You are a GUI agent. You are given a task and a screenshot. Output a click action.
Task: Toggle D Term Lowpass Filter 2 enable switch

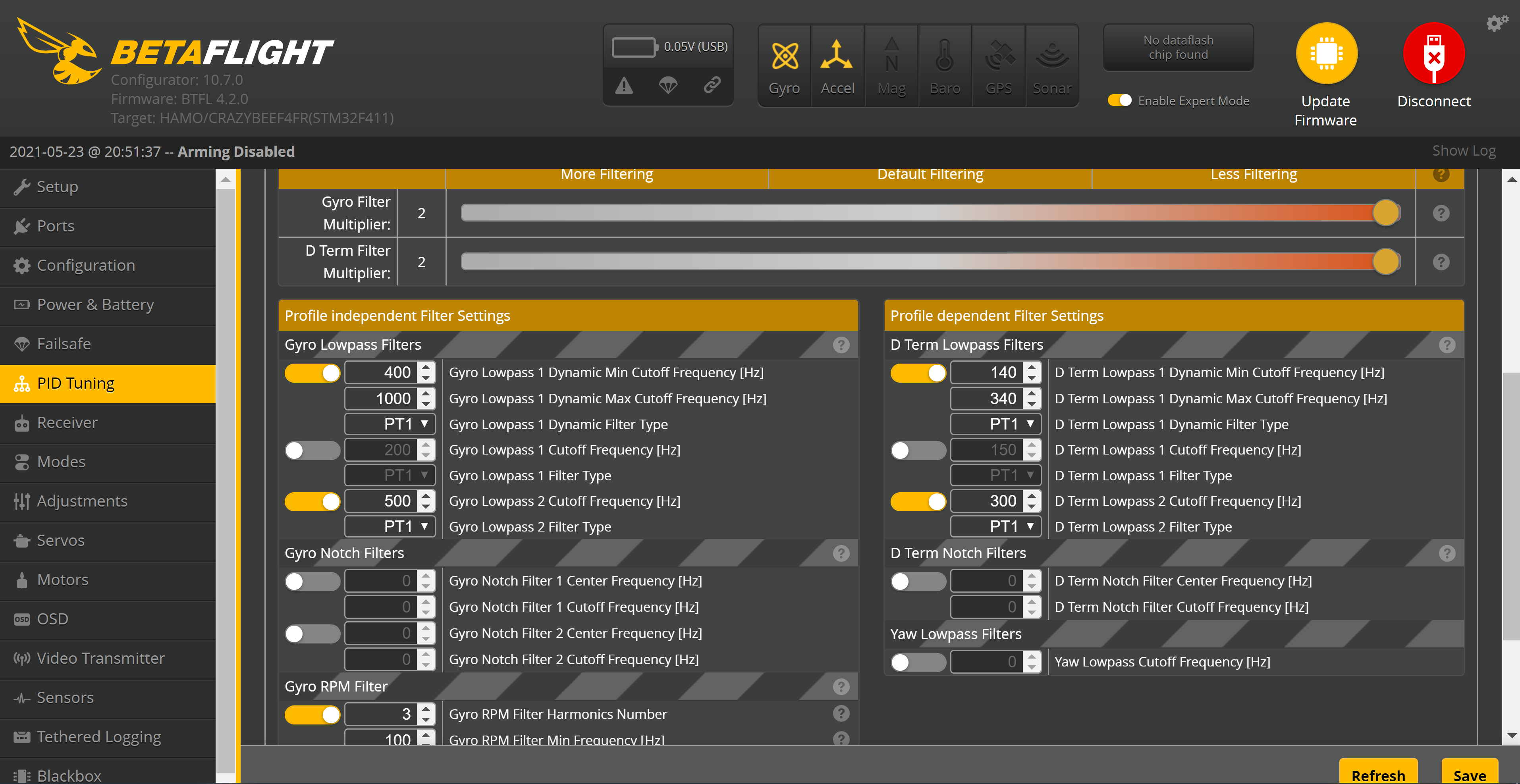point(917,501)
